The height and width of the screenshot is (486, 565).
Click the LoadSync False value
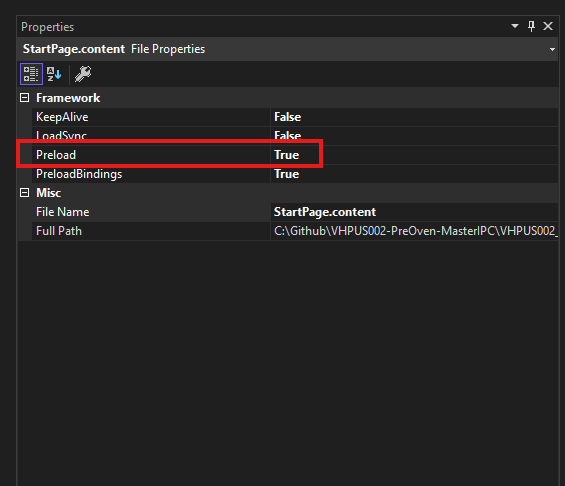click(287, 136)
